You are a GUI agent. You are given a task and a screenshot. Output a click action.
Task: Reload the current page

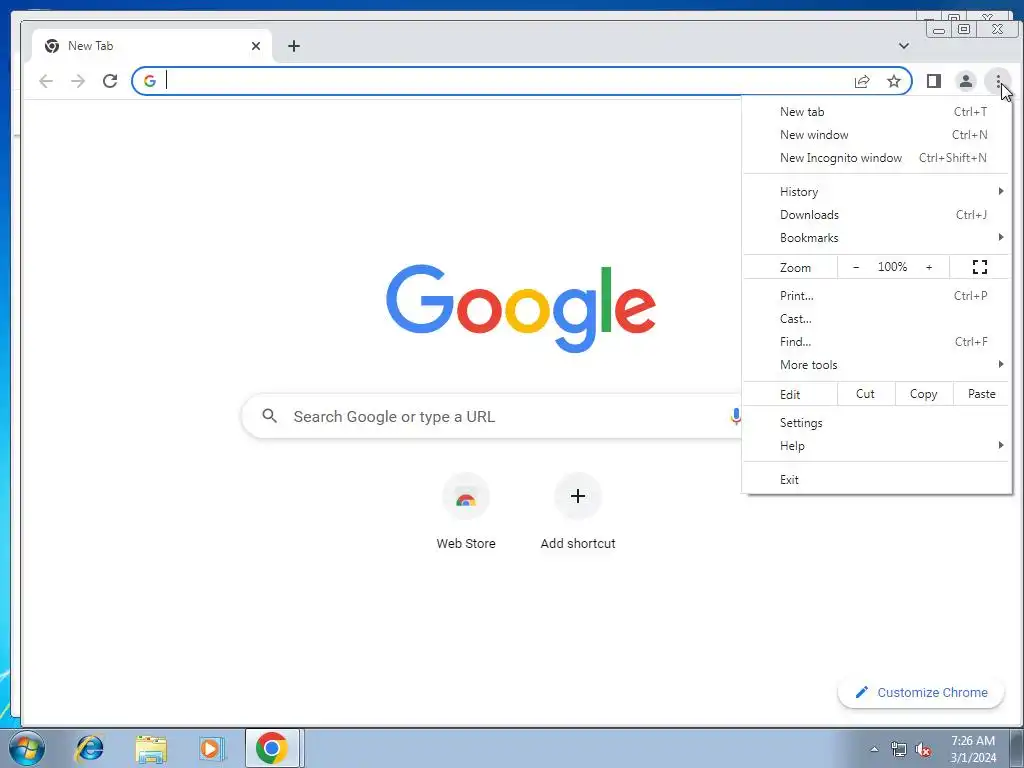pos(110,81)
